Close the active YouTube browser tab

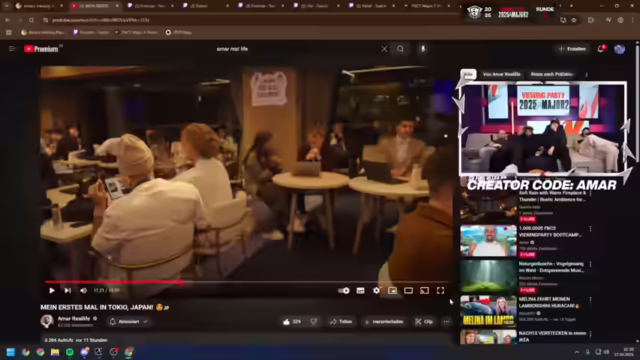(117, 6)
